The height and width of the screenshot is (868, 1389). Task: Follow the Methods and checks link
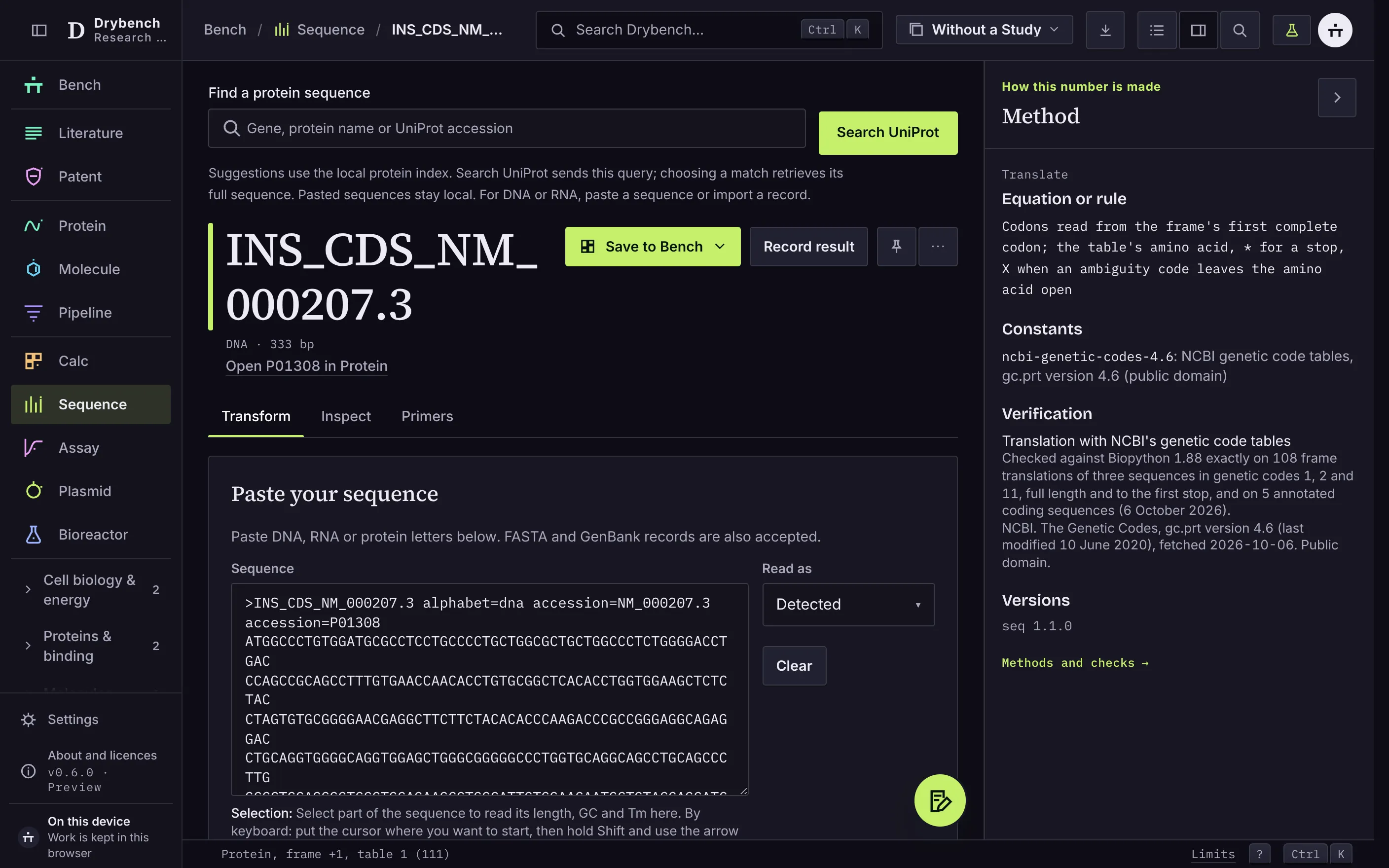coord(1075,662)
